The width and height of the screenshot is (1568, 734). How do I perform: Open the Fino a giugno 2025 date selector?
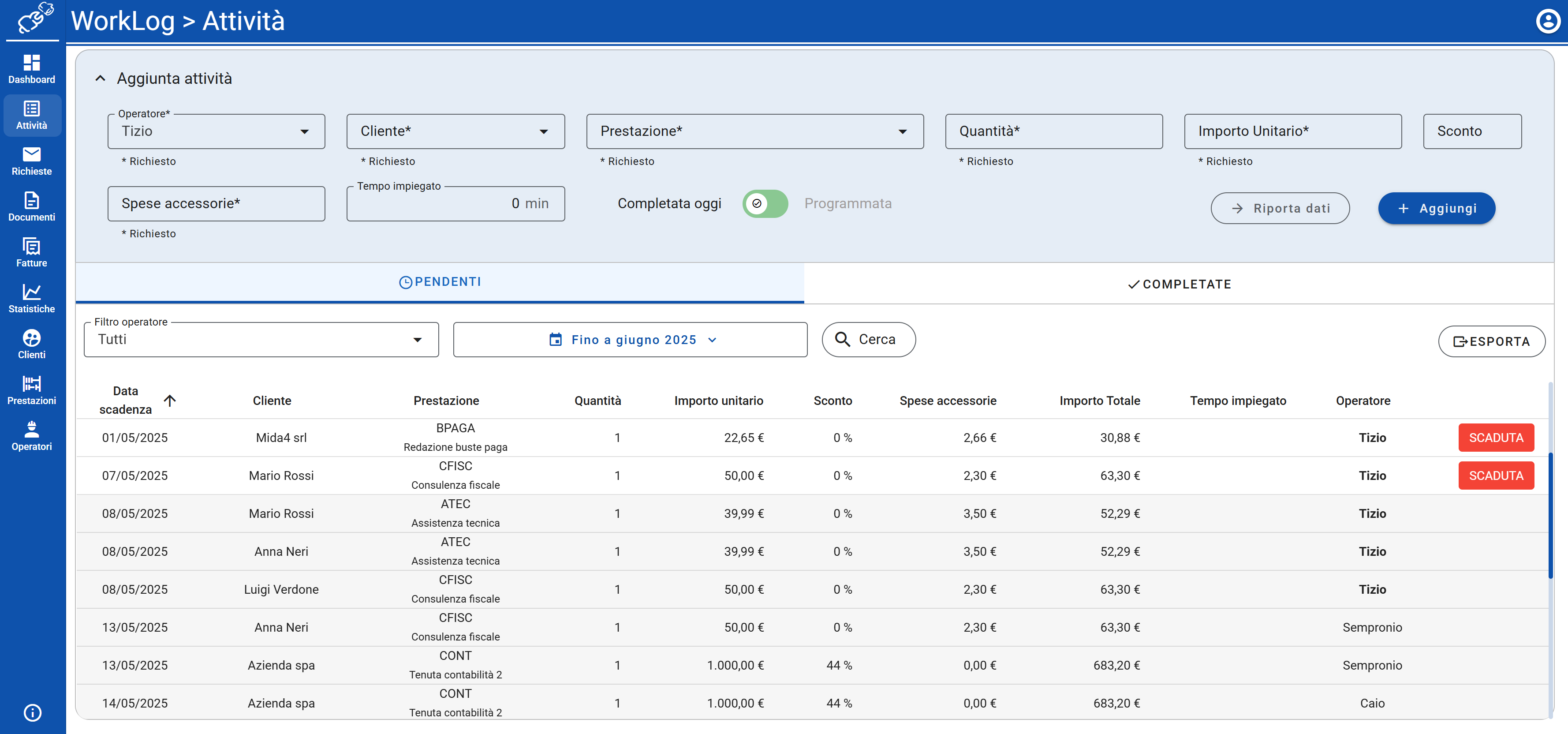pyautogui.click(x=630, y=339)
